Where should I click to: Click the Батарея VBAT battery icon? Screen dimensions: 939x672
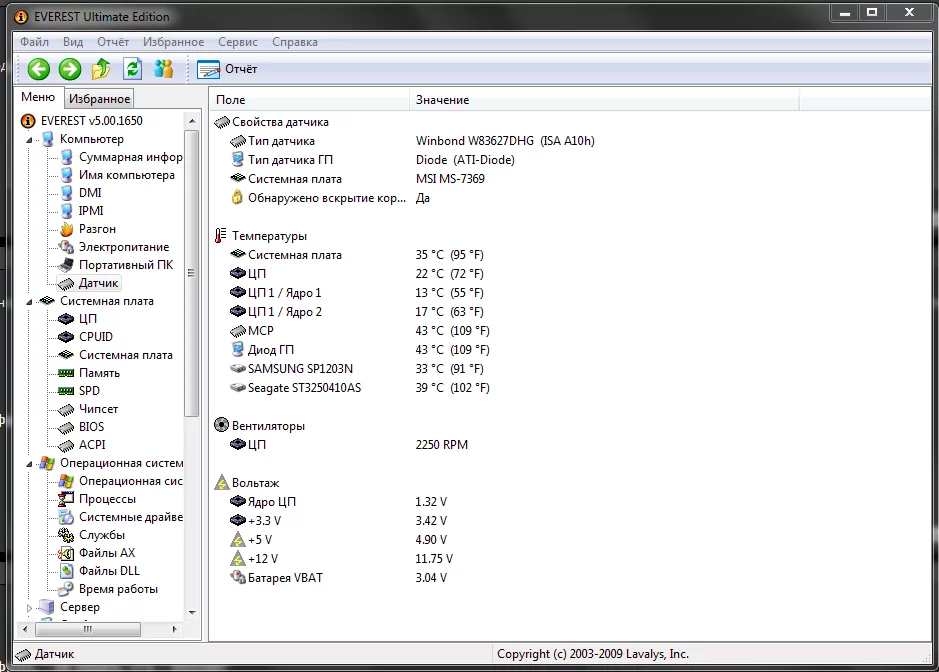coord(238,577)
